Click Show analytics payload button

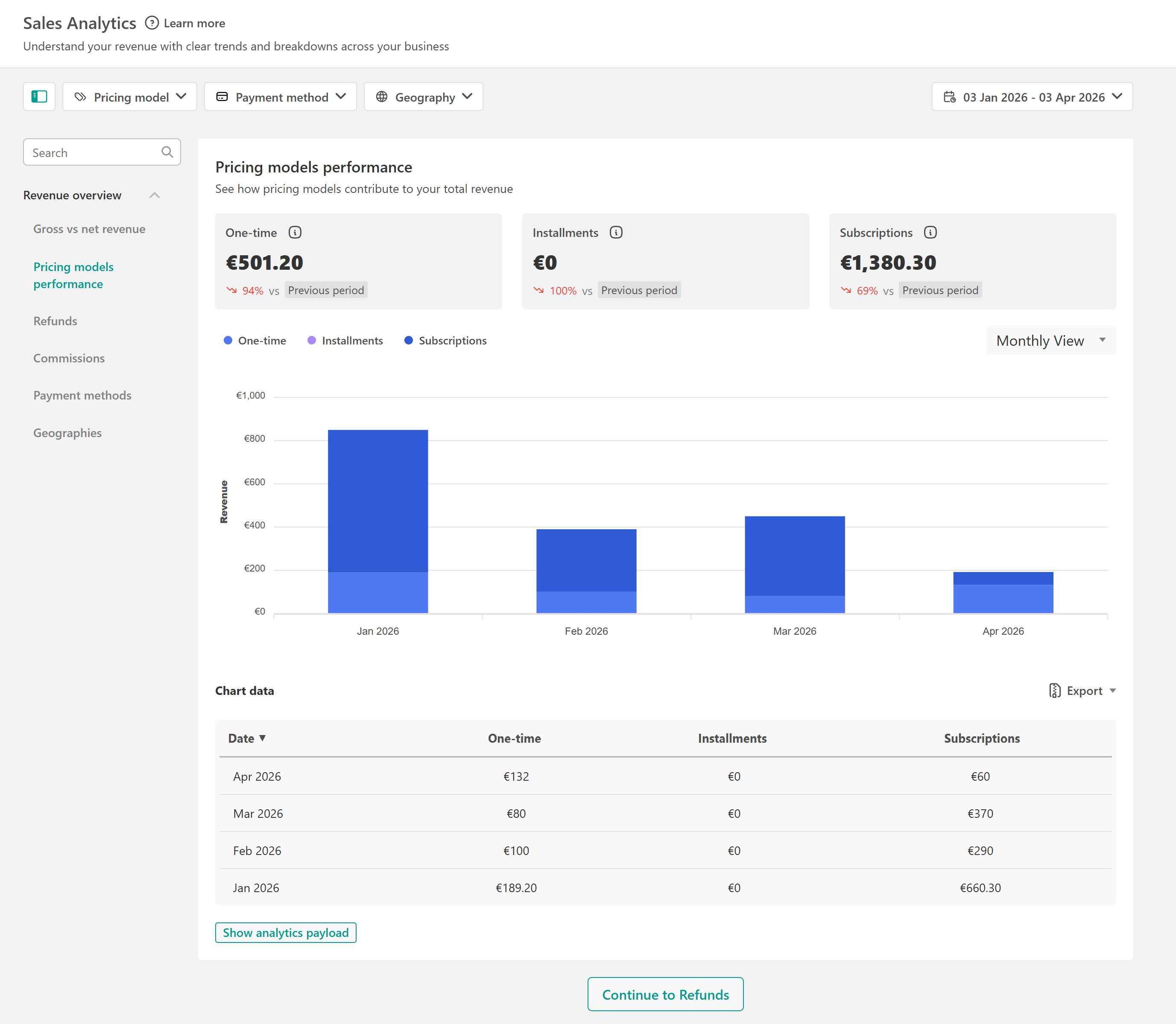[285, 933]
